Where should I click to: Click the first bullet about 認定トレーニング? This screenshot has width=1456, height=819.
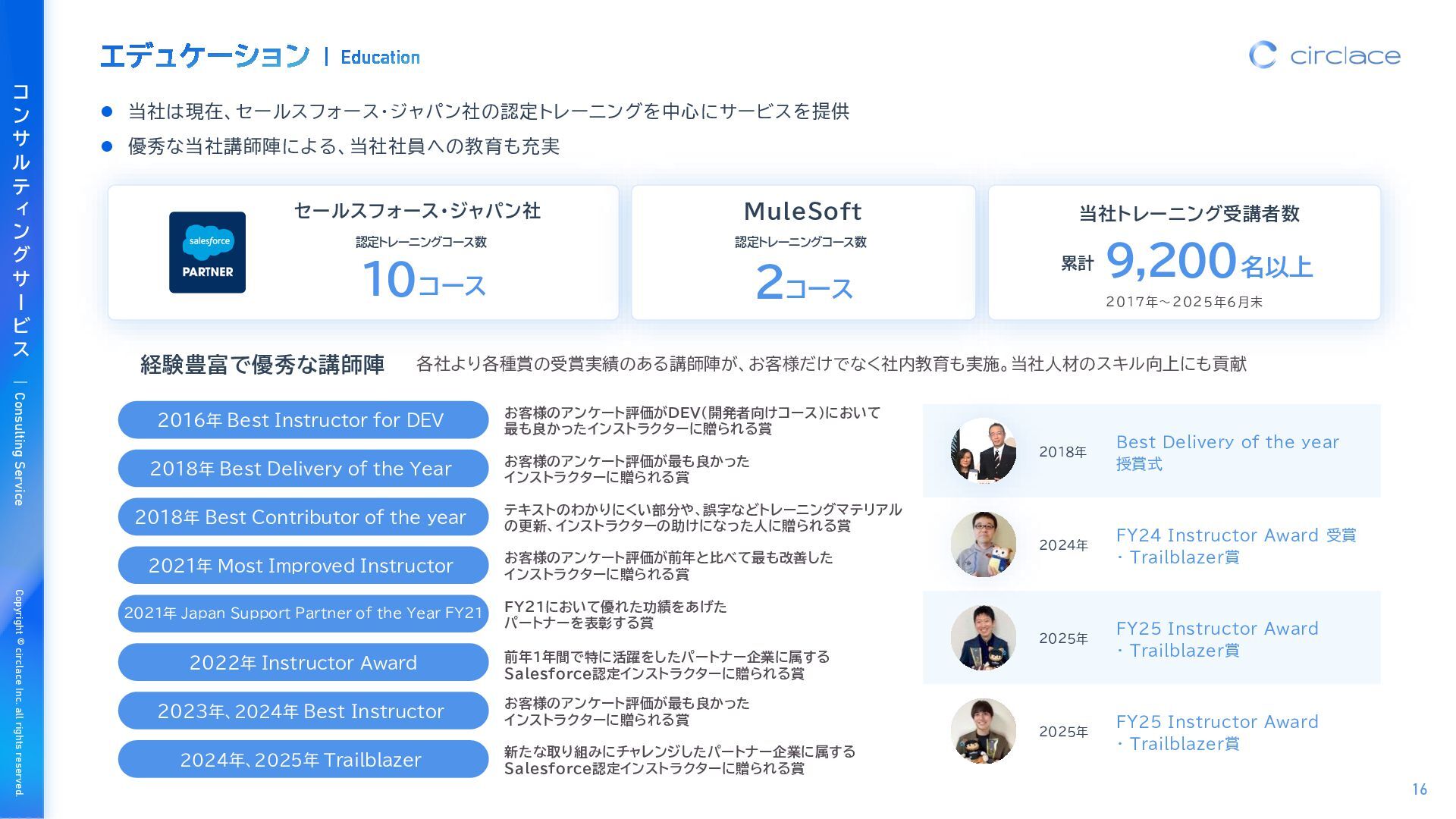click(488, 111)
